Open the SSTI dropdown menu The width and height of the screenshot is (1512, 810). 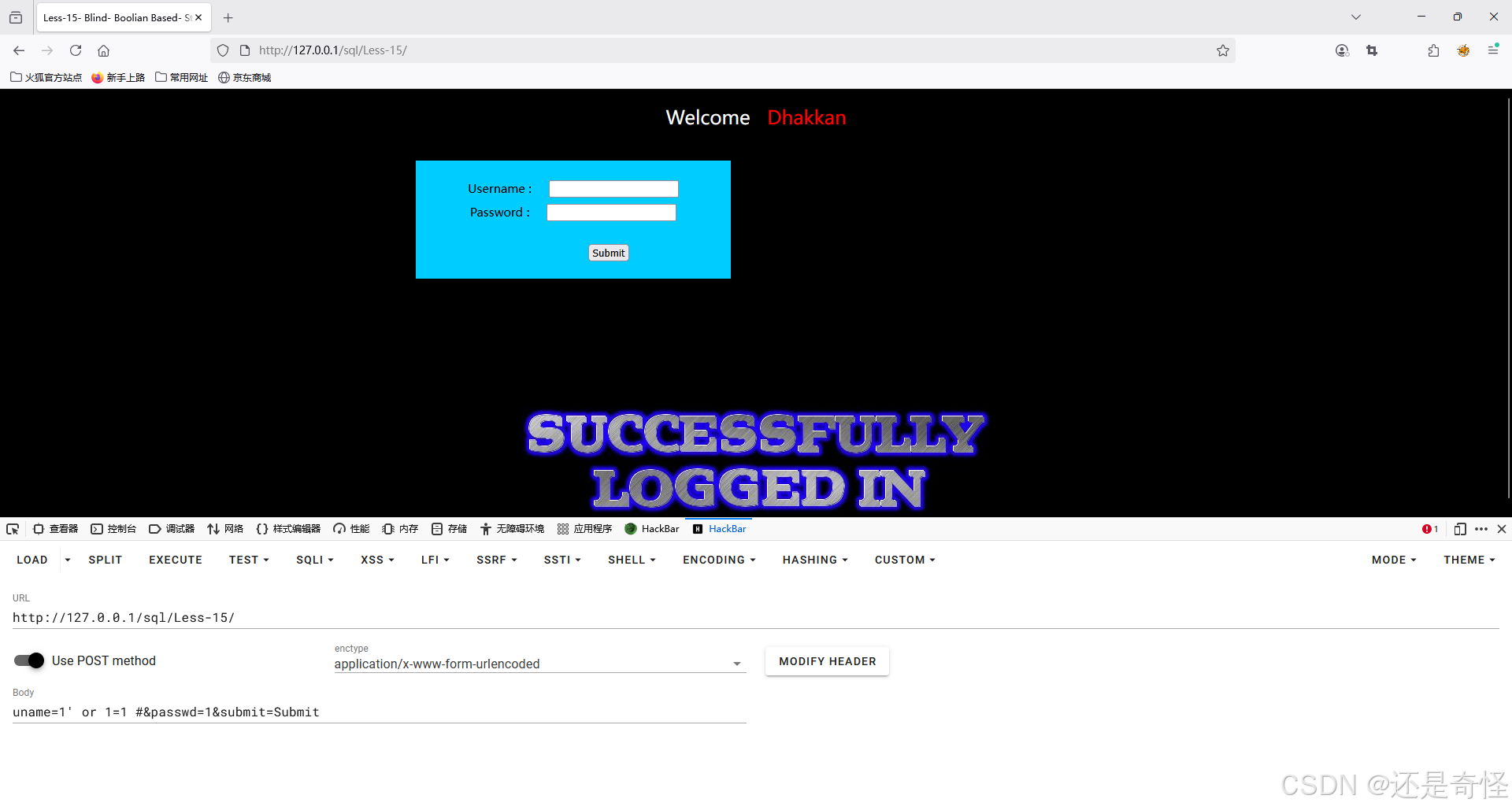(562, 560)
